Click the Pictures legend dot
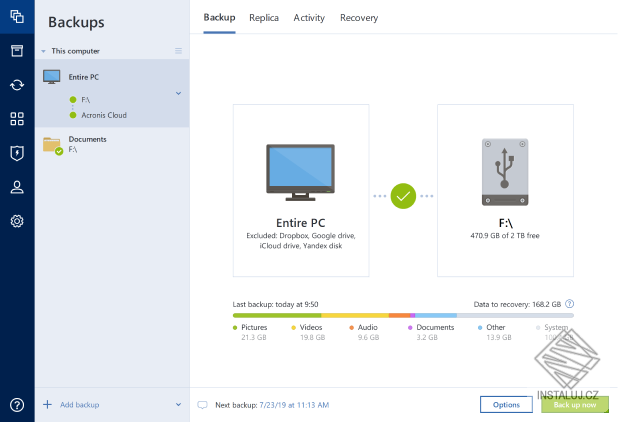This screenshot has width=618, height=422. pyautogui.click(x=235, y=327)
